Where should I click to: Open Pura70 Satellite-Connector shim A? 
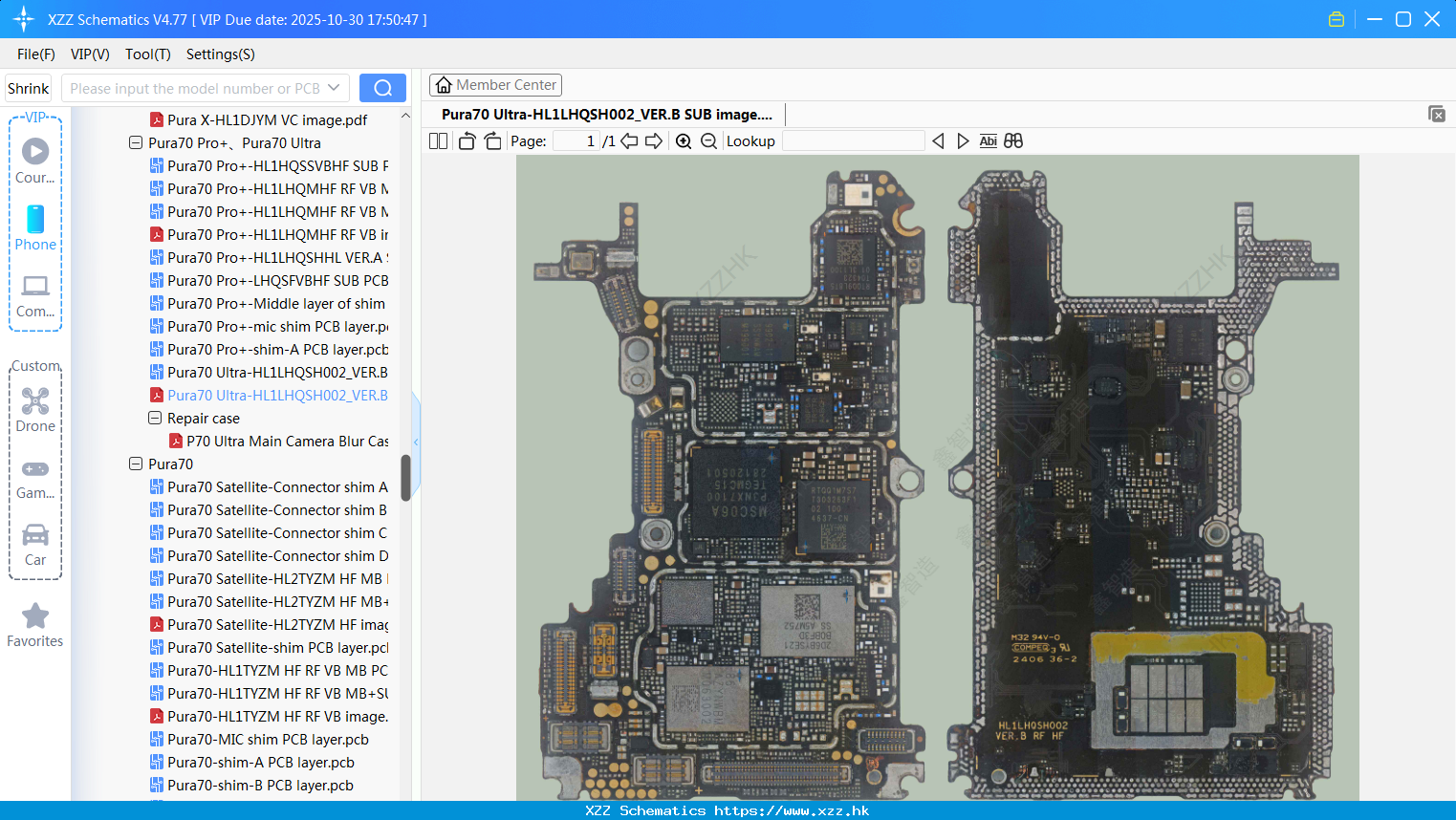pyautogui.click(x=269, y=486)
